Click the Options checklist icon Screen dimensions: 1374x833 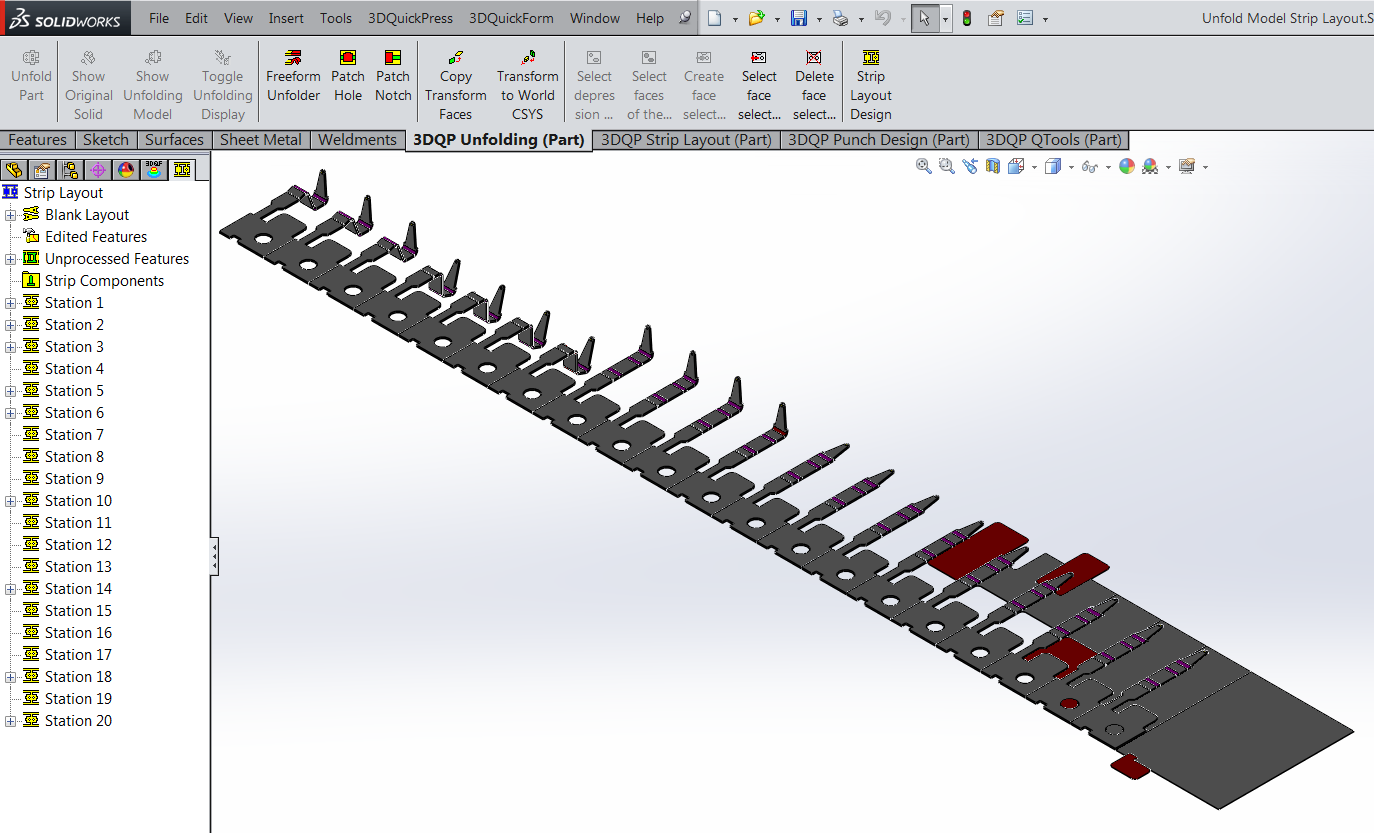click(x=1025, y=18)
